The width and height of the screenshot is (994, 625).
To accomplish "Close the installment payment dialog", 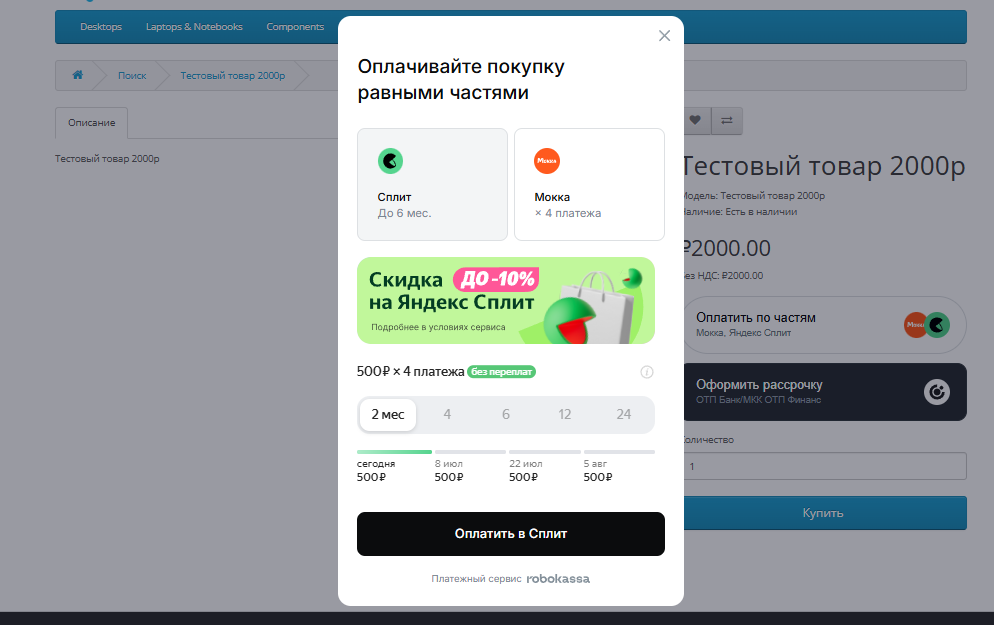I will 664,35.
